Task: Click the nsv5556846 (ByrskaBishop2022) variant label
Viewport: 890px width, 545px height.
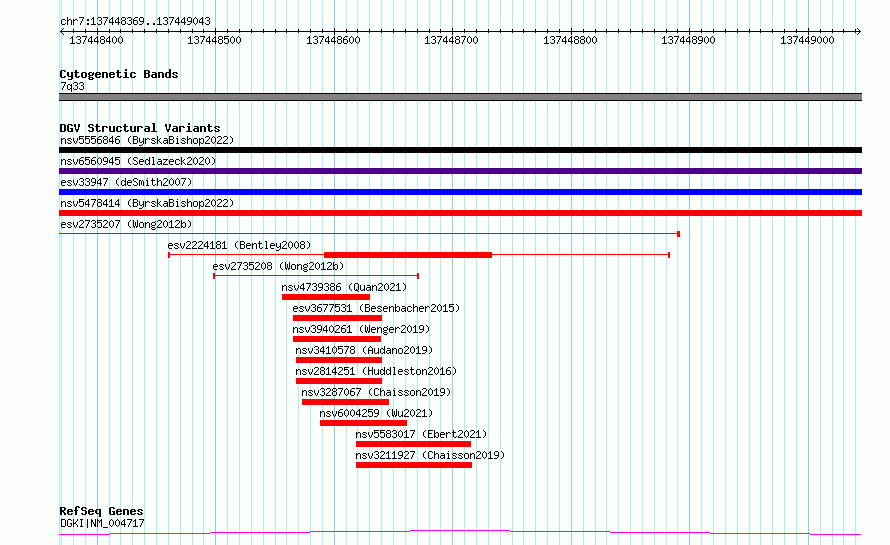Action: (147, 140)
